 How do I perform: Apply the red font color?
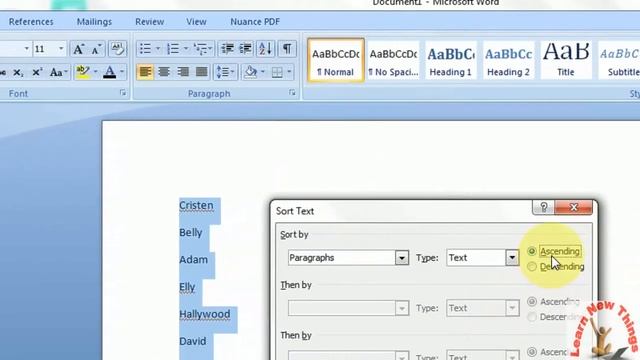pyautogui.click(x=110, y=72)
